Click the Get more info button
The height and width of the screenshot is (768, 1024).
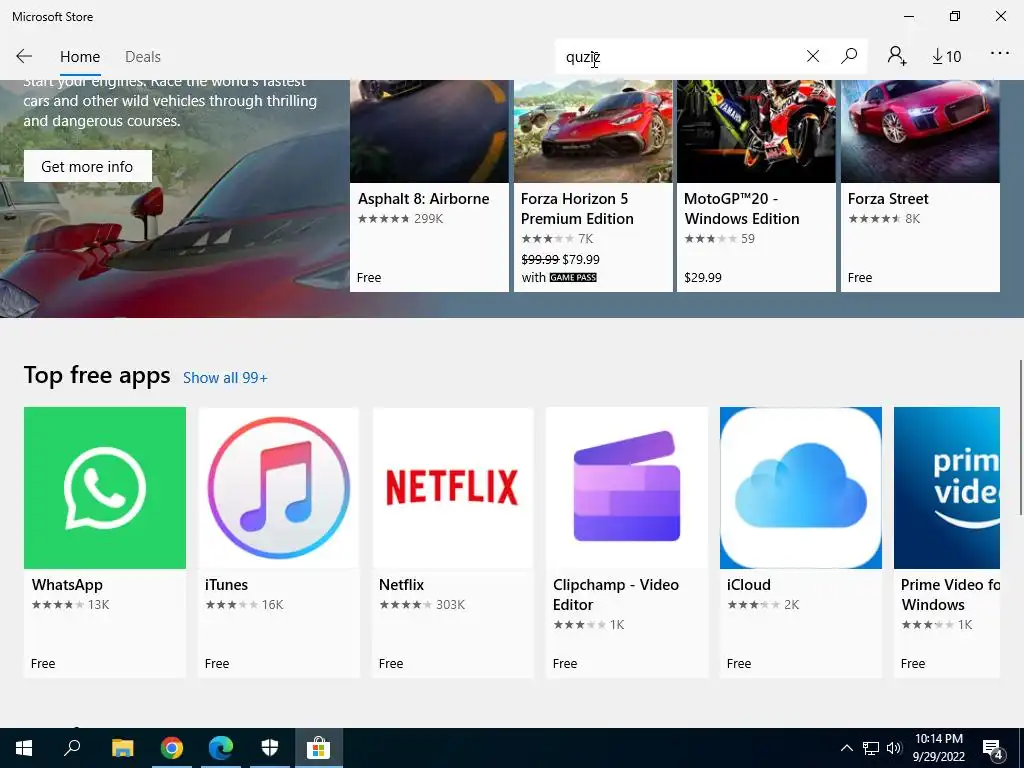tap(88, 166)
